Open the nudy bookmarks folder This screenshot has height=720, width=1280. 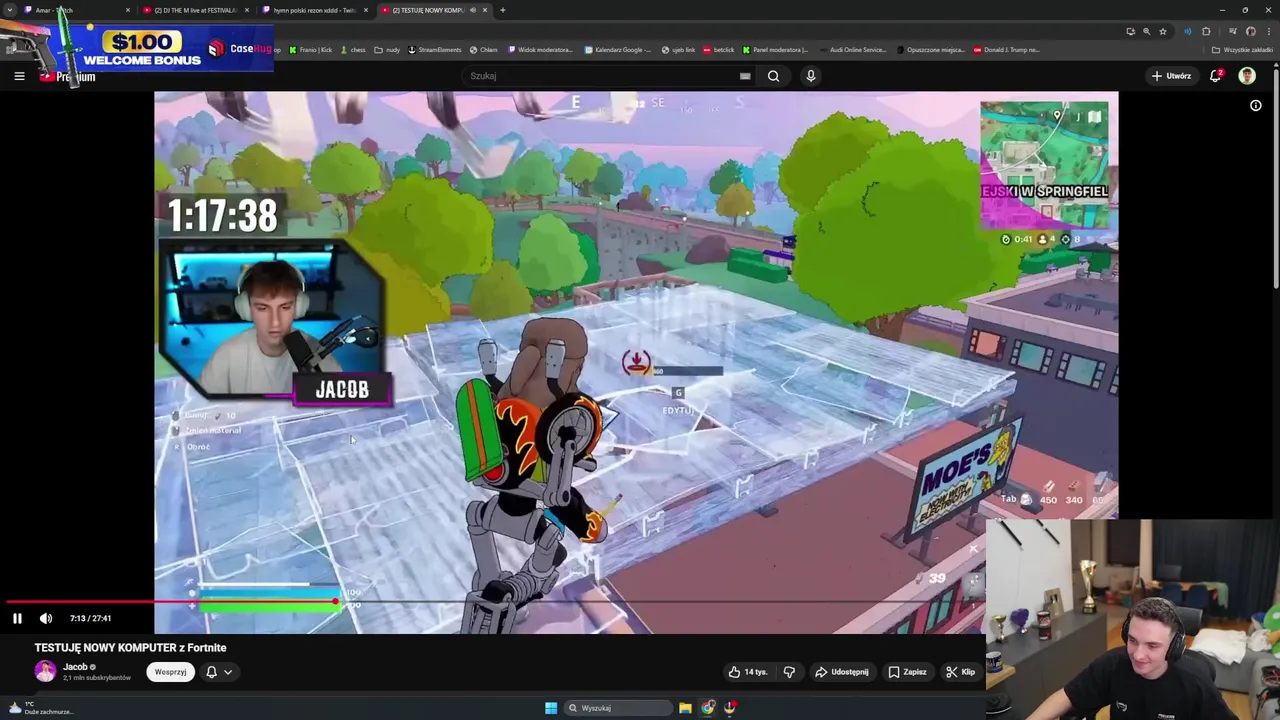tap(388, 49)
